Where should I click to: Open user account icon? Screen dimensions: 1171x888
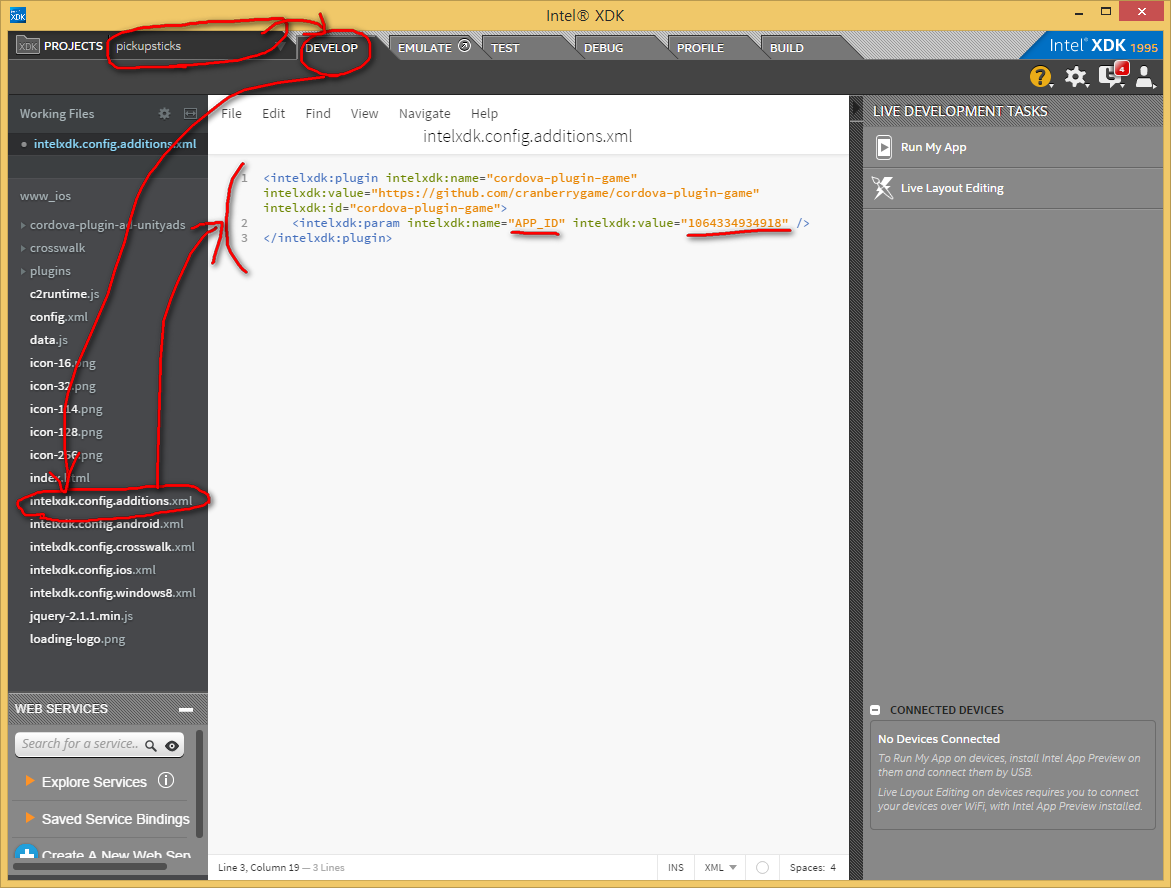point(1144,75)
